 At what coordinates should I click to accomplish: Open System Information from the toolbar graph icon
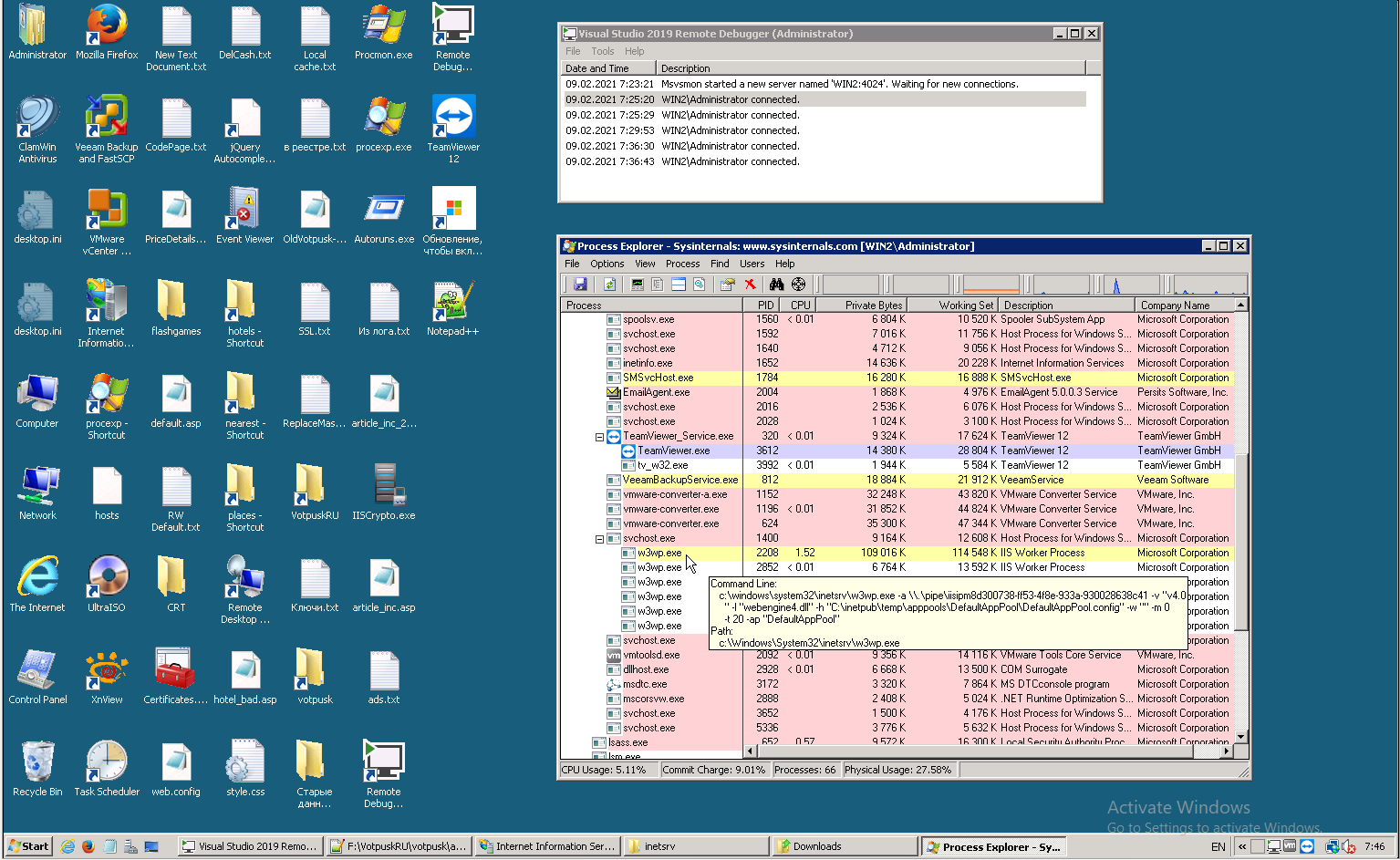637,285
